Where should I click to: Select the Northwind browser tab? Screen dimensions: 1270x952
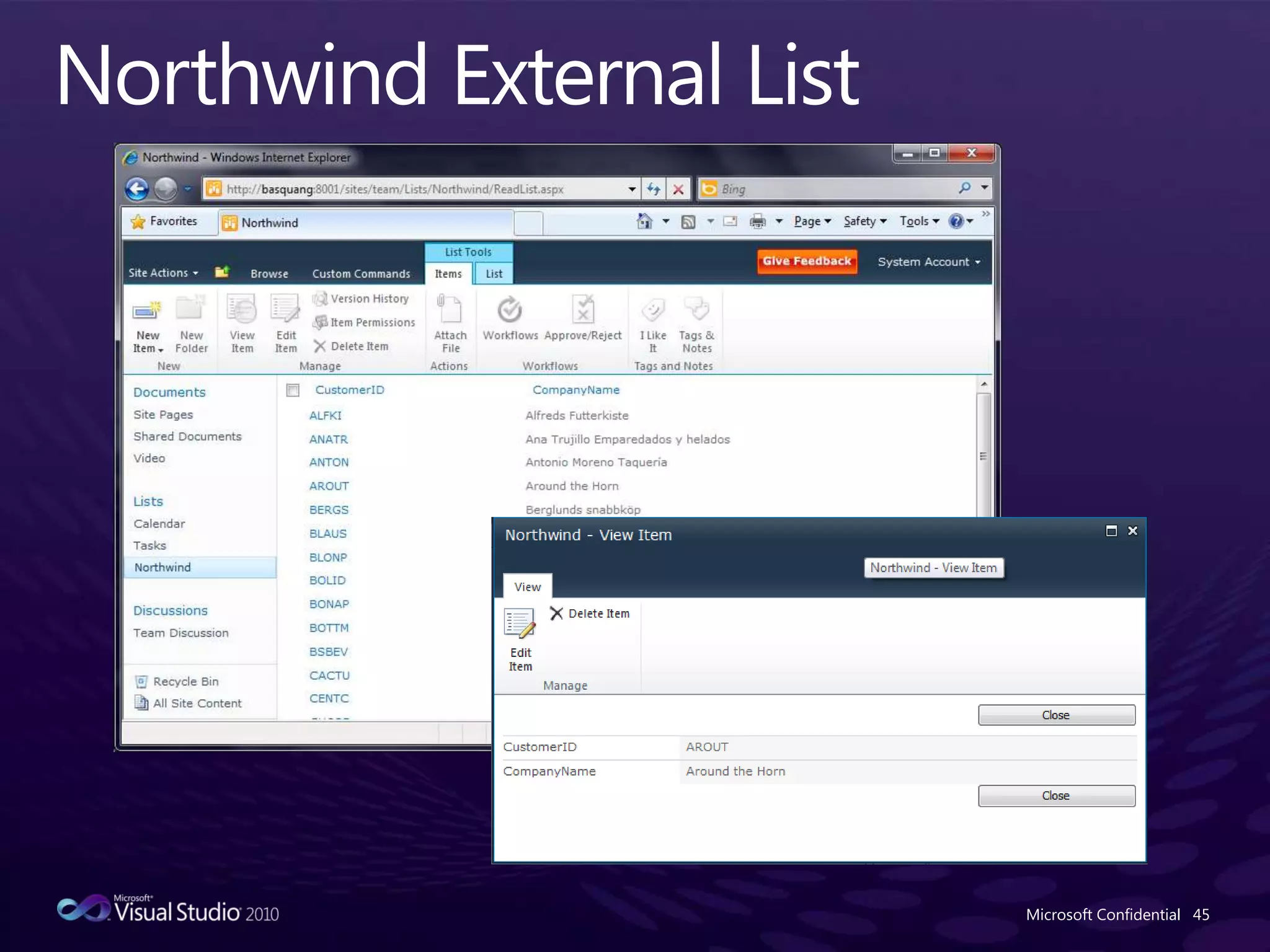point(366,223)
